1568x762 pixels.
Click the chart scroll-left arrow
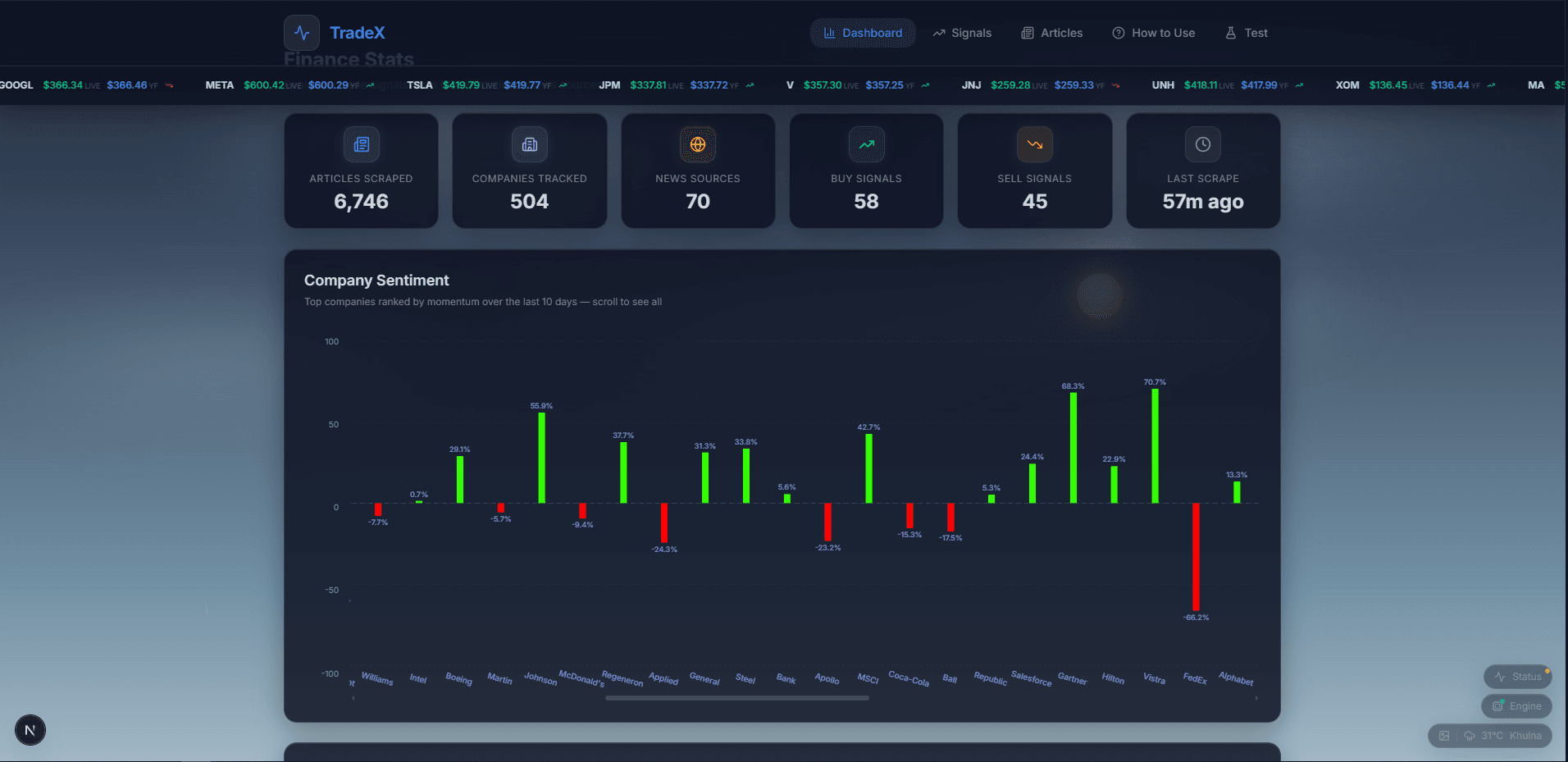(x=353, y=698)
